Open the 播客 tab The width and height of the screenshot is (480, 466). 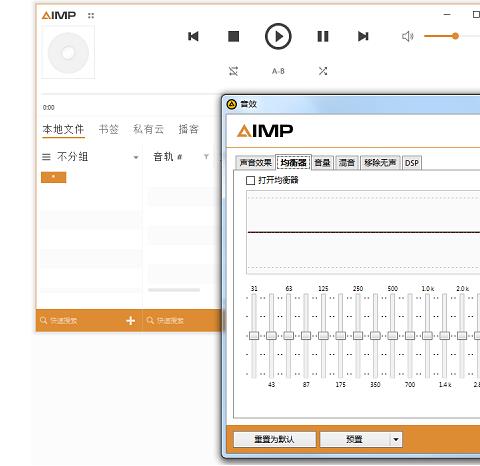189,129
